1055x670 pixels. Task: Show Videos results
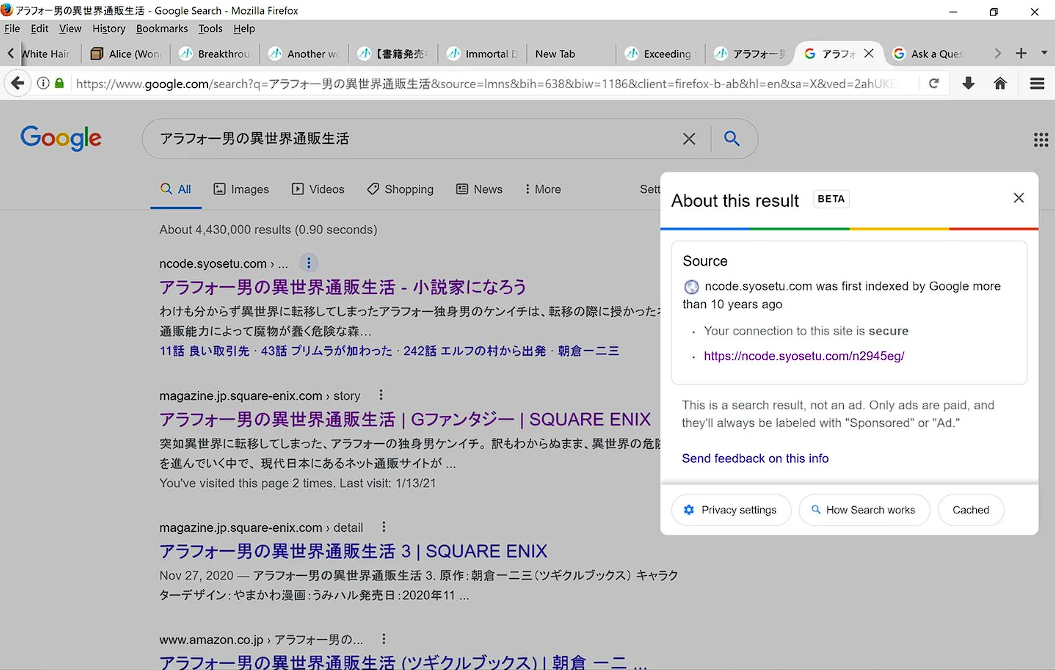point(318,190)
